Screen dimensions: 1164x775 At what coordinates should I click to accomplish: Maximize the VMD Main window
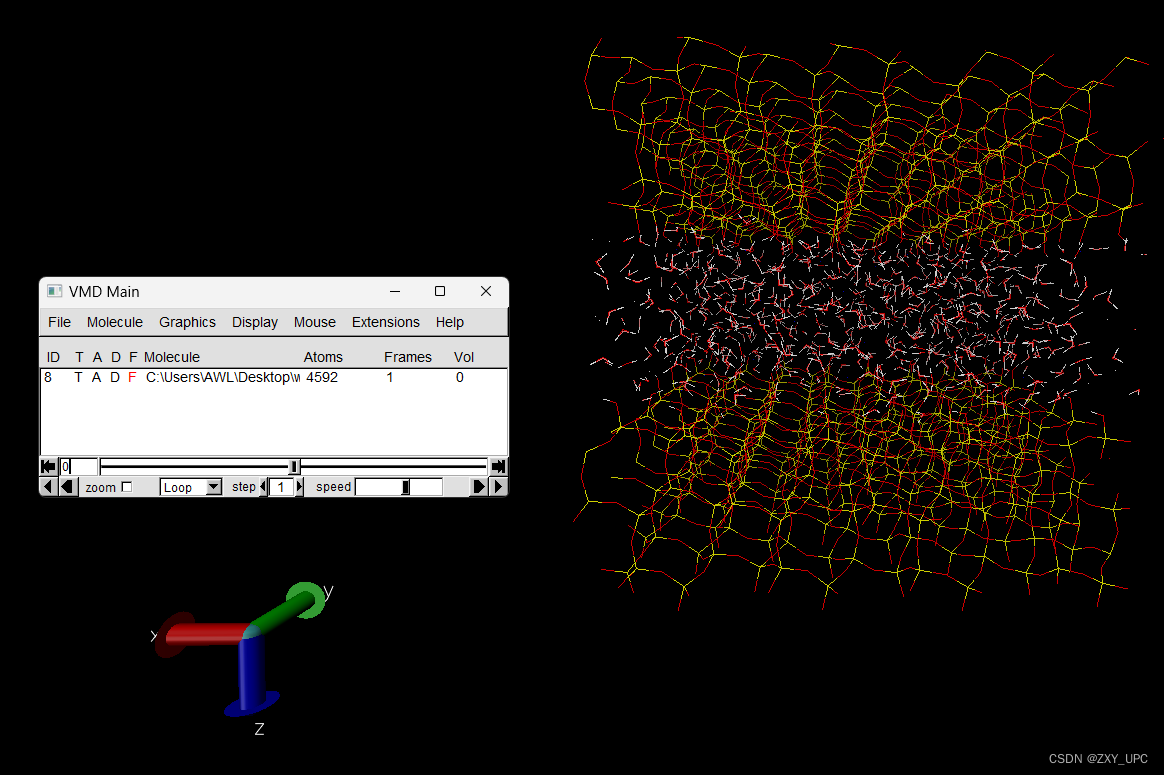pyautogui.click(x=440, y=291)
